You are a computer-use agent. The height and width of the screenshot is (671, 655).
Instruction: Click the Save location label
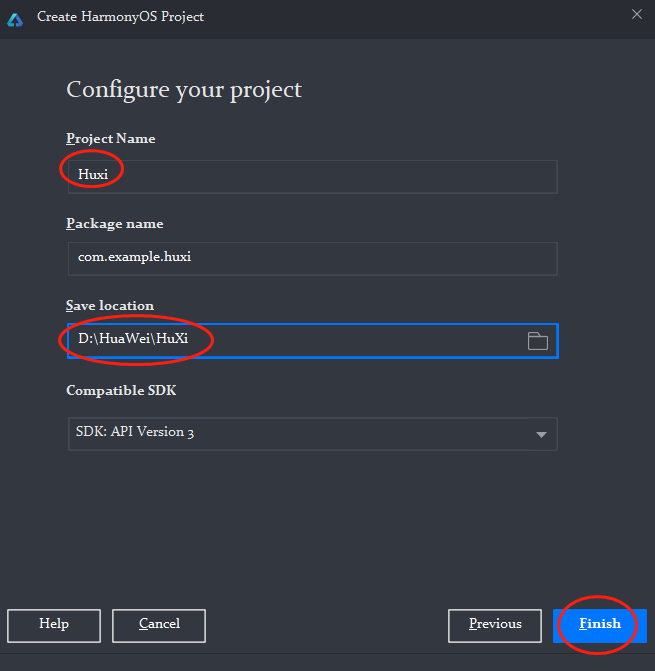tap(110, 306)
